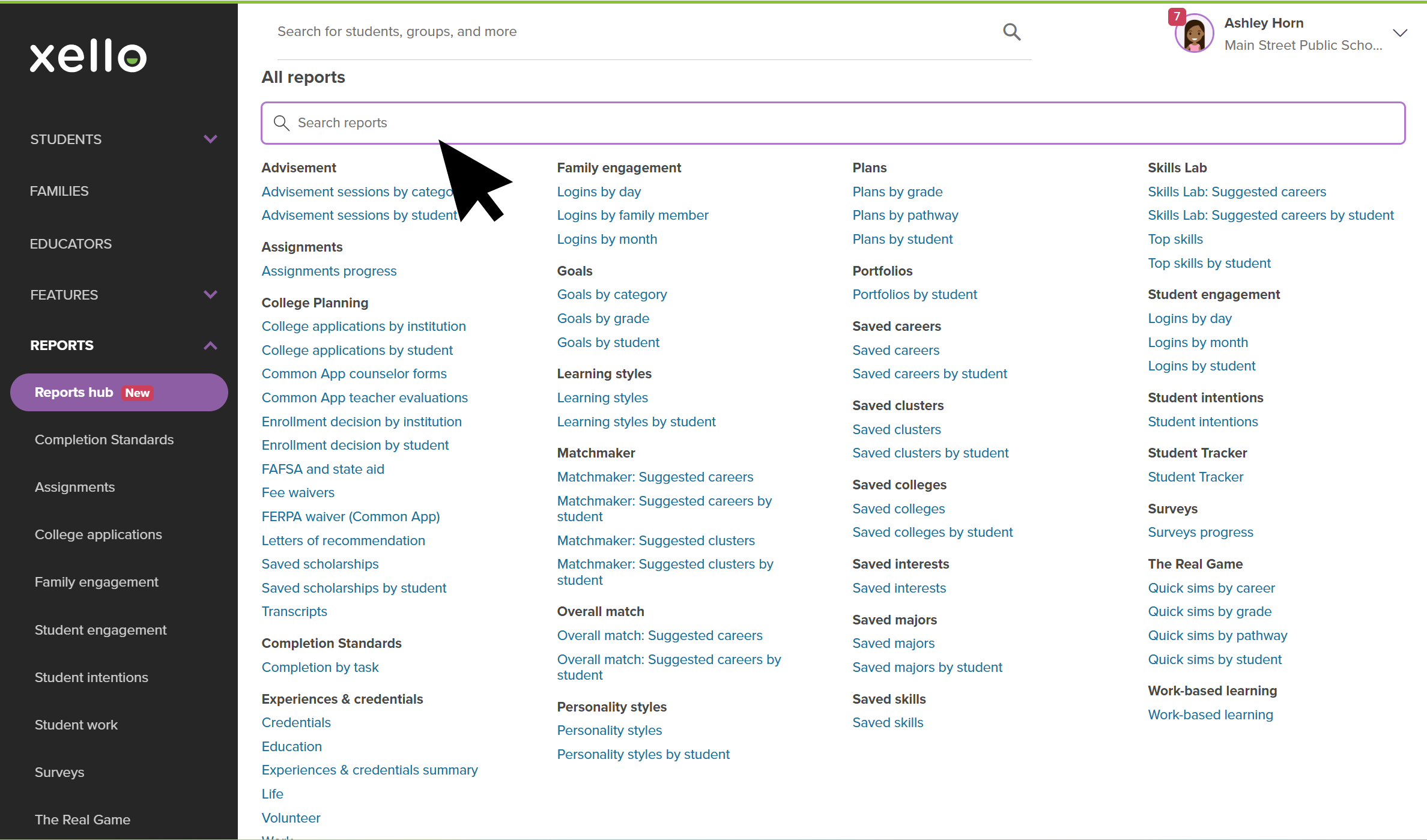Screen dimensions: 1427x840
Task: Click the Xello logo
Action: (88, 56)
